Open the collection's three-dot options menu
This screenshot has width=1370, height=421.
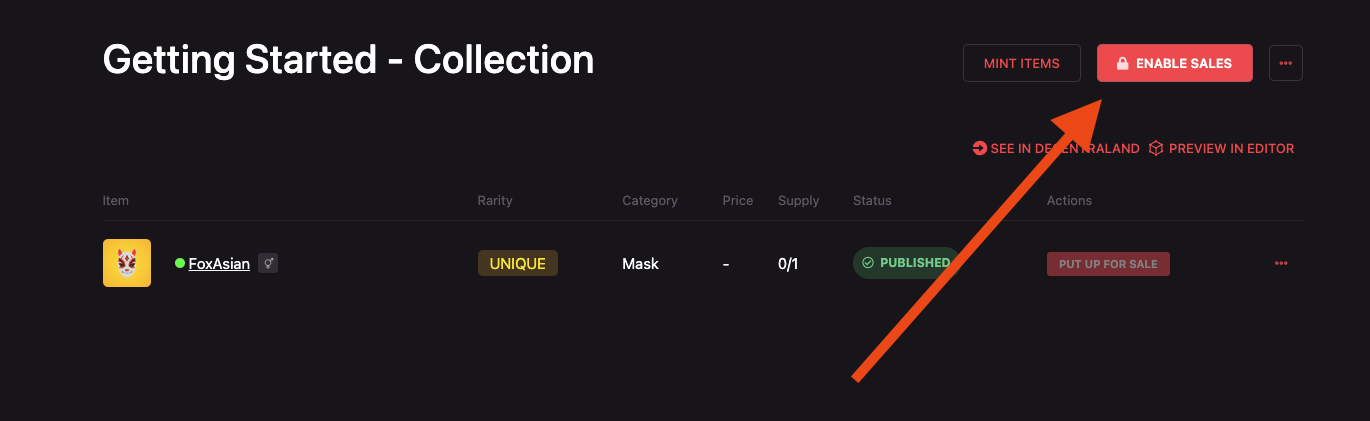pos(1285,63)
